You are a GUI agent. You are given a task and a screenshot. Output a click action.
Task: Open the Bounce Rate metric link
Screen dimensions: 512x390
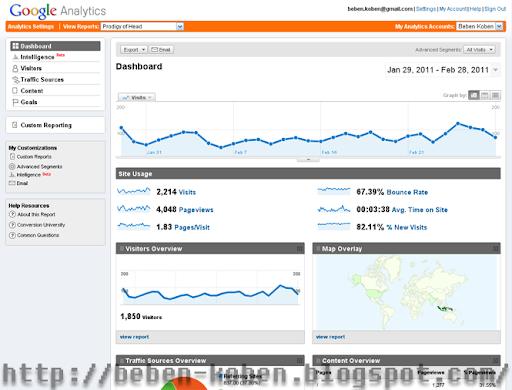tap(407, 192)
